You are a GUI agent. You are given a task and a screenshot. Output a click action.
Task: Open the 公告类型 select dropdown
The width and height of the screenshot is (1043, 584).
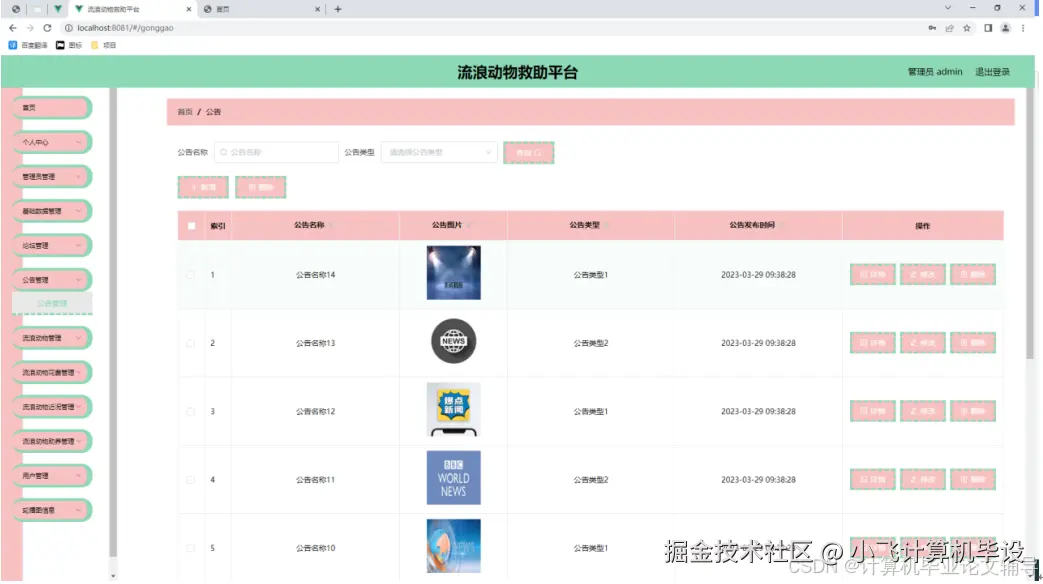(439, 152)
